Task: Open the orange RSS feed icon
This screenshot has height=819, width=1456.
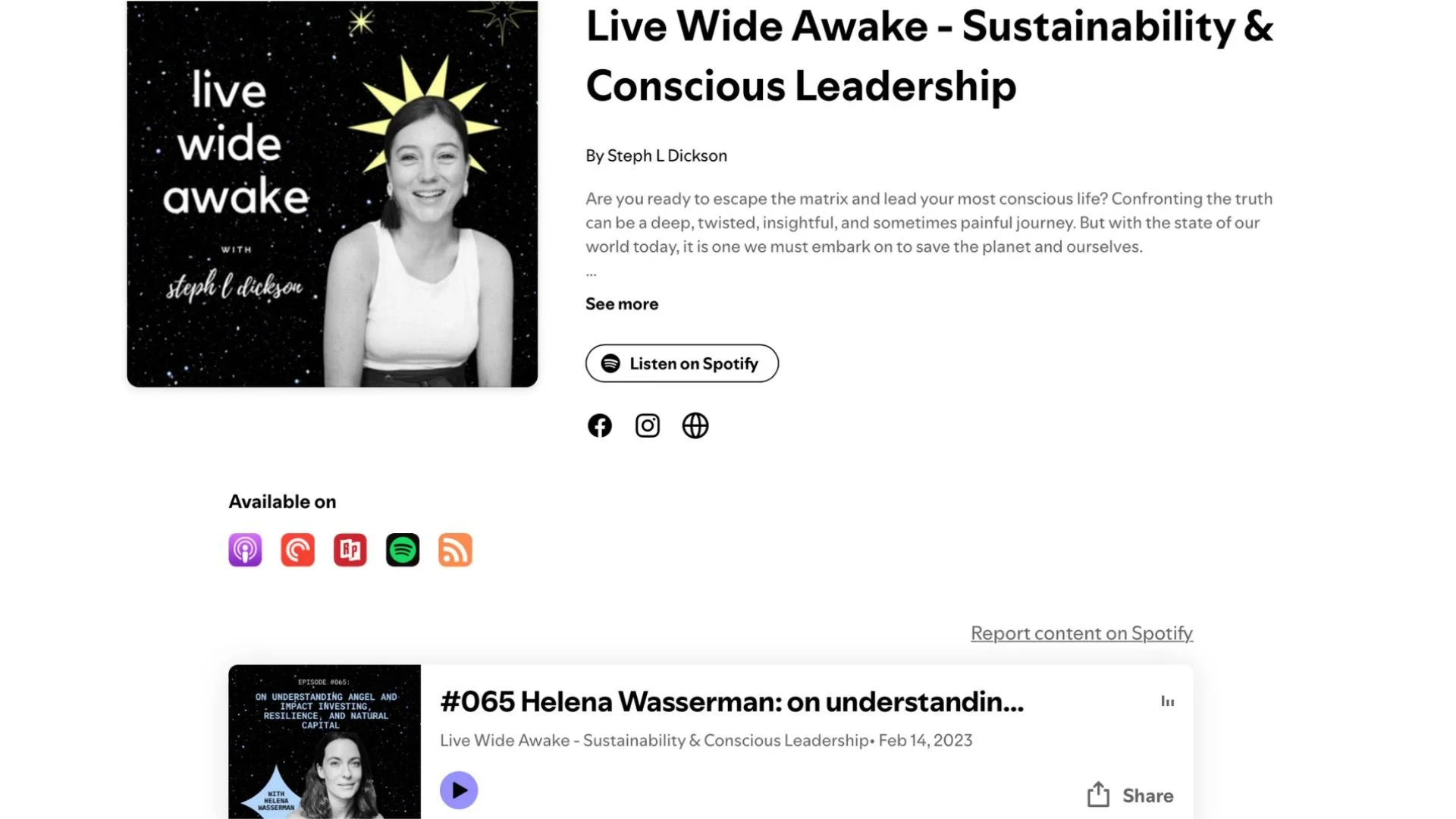Action: point(455,550)
